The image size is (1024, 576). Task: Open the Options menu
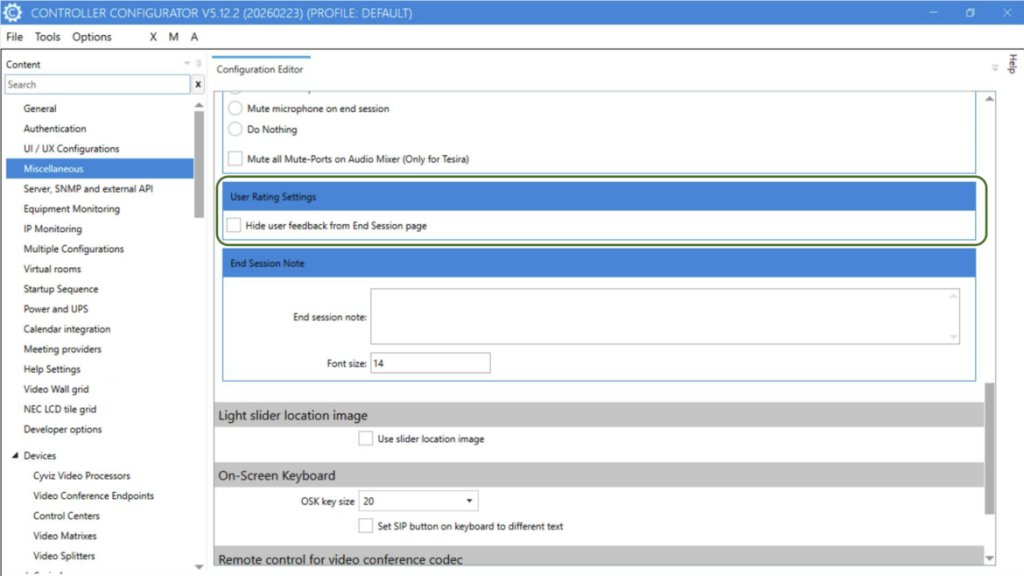point(92,37)
